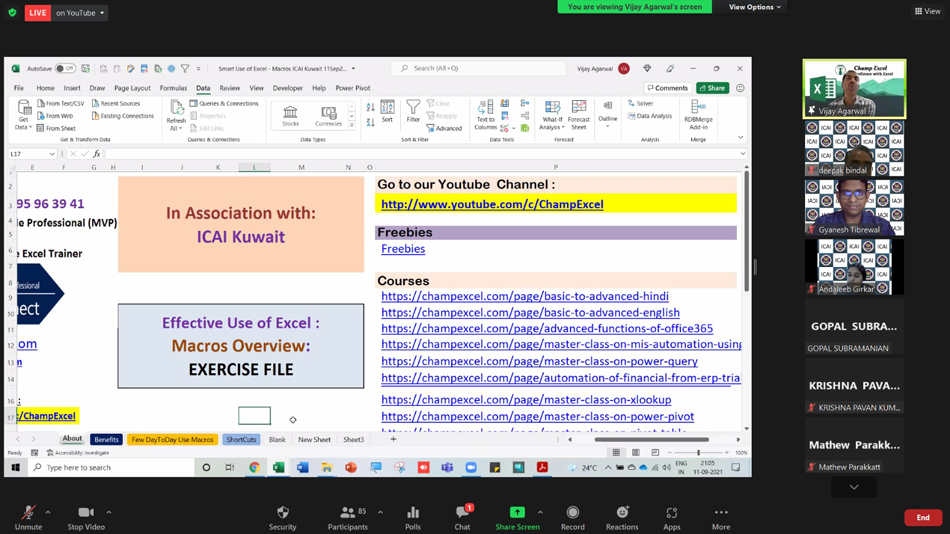
Task: Open the Power Pivot ribbon tab
Action: pos(353,88)
